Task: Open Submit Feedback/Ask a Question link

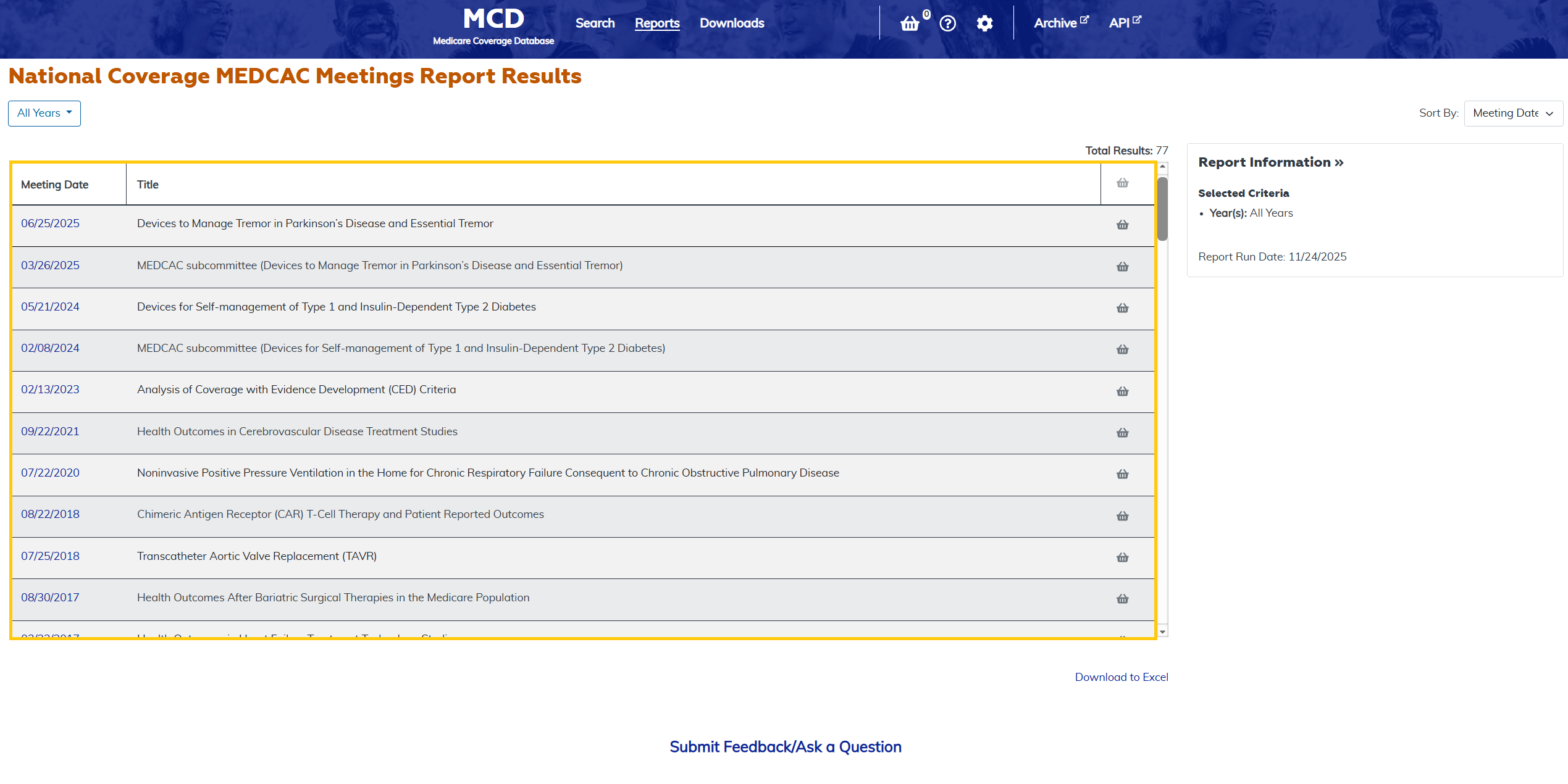Action: [x=785, y=747]
